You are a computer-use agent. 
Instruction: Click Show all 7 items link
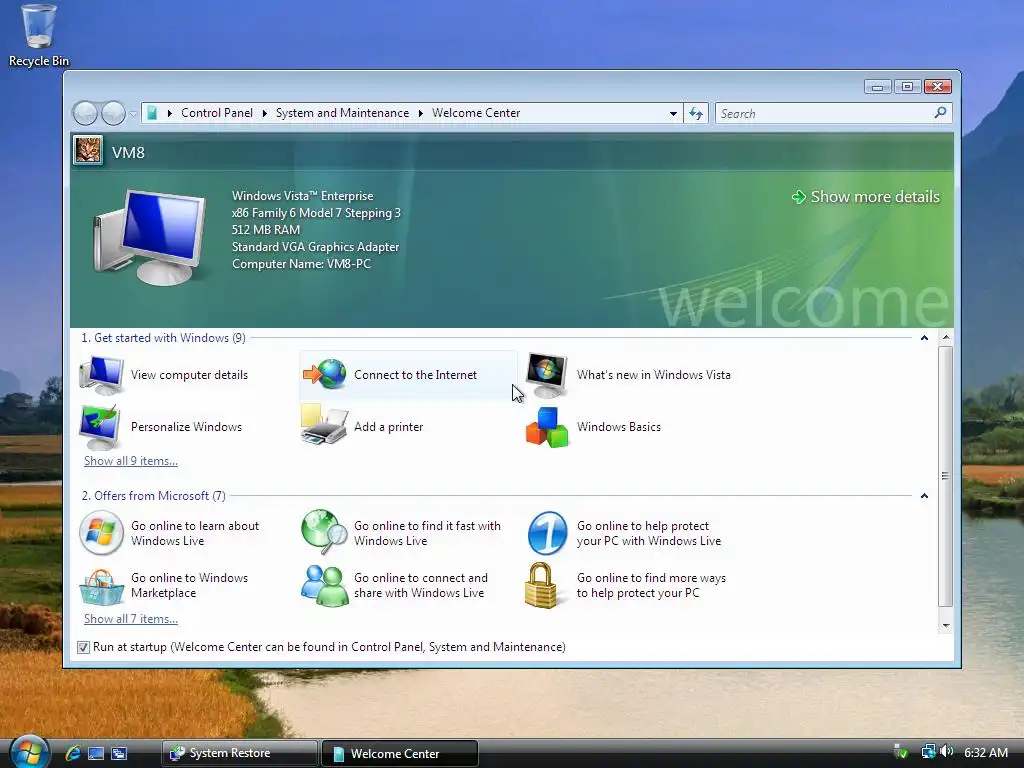131,619
